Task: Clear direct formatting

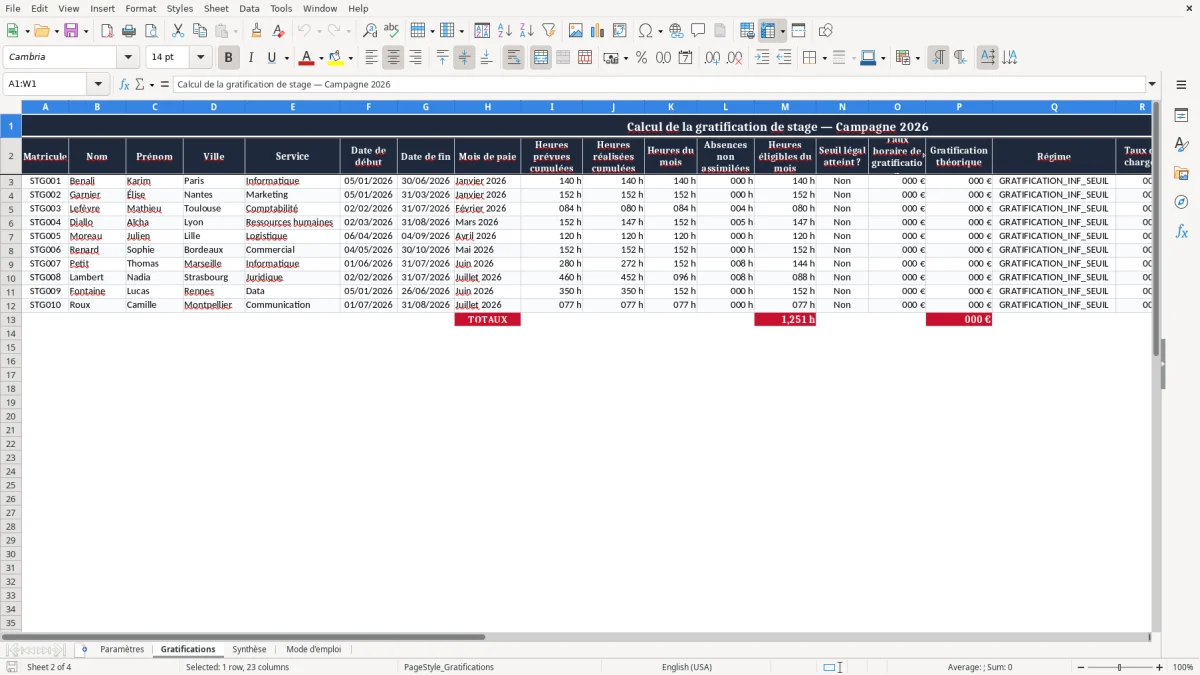Action: (279, 31)
